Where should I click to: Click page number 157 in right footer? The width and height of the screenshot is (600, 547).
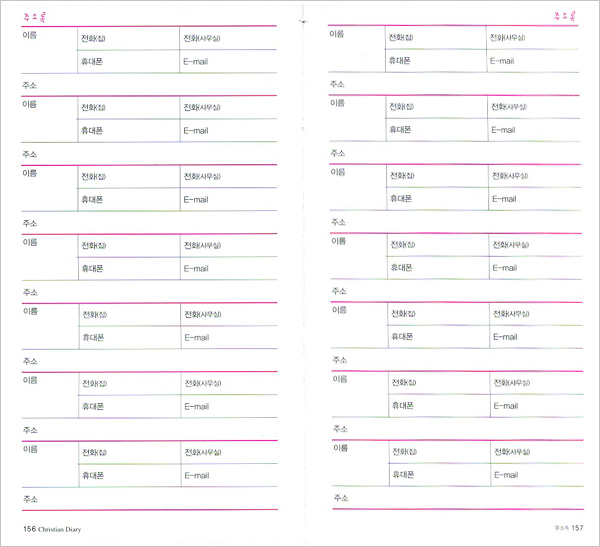pos(577,528)
